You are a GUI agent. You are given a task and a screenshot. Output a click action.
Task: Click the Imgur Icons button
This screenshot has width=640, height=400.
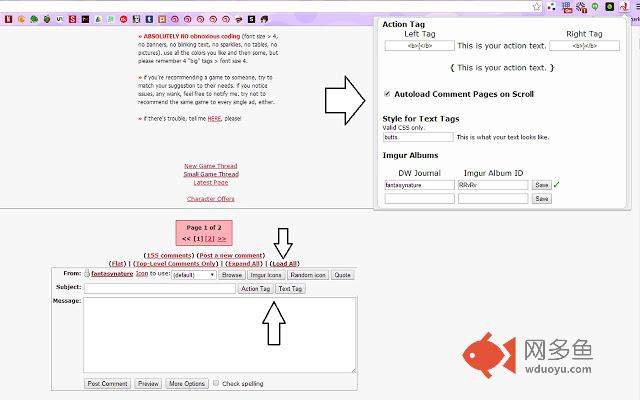pos(266,275)
